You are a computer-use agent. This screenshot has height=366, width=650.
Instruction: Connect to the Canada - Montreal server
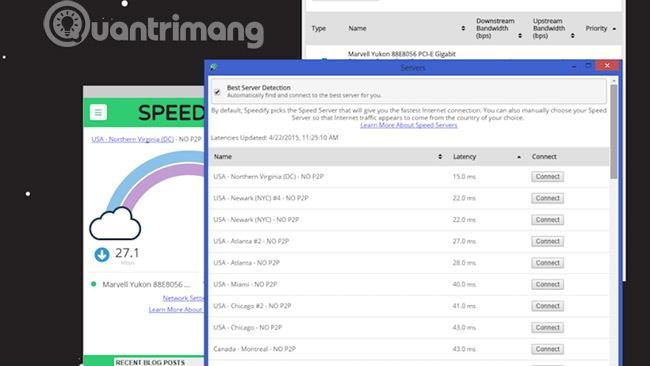point(548,349)
